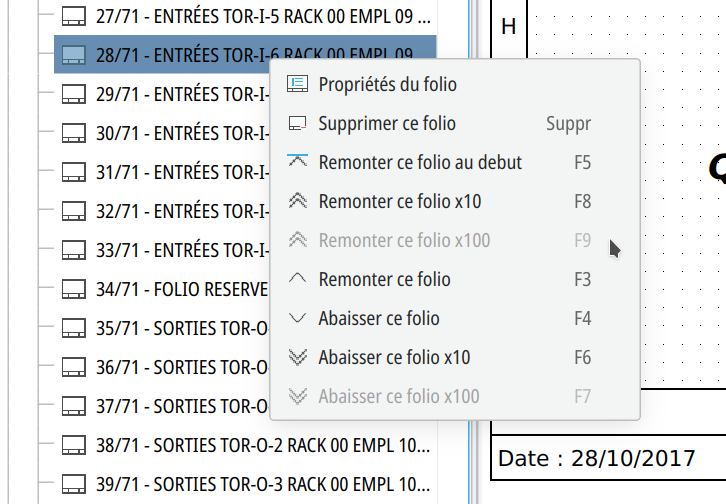
Task: Click the single up-chevron Remonter ce folio icon
Action: [297, 278]
